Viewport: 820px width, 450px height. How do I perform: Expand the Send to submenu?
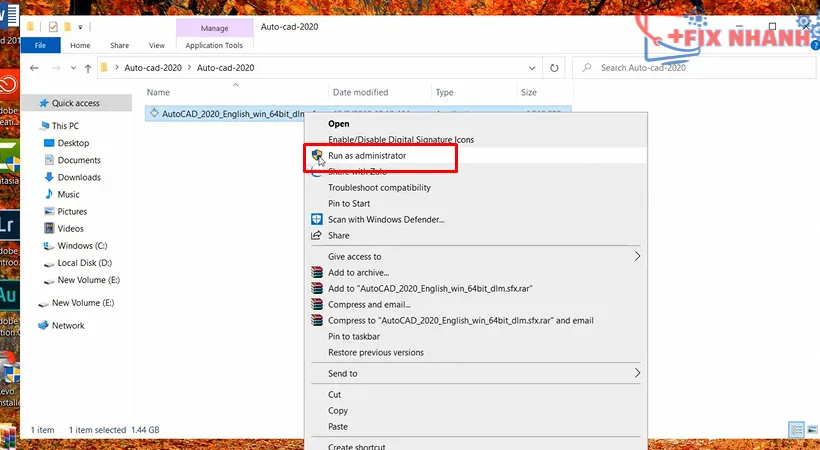pos(637,373)
